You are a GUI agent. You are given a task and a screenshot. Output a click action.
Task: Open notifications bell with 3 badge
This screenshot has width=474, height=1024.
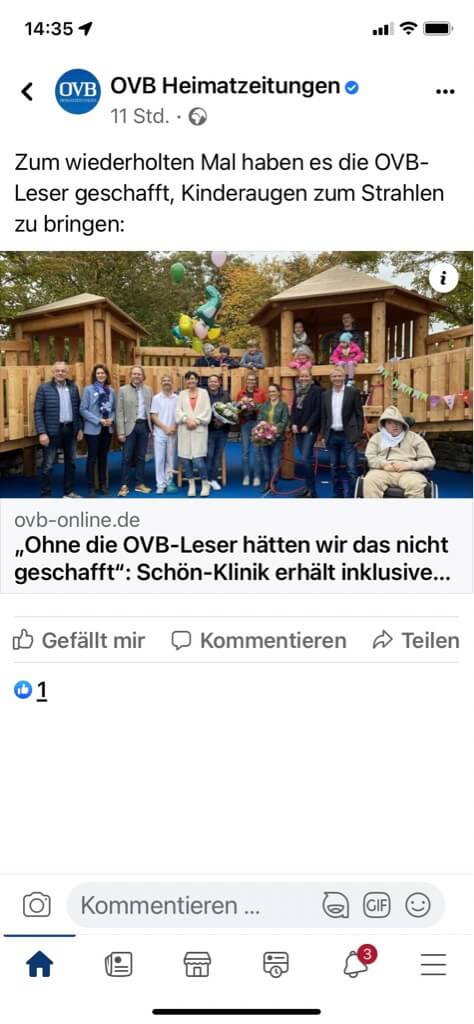point(358,962)
